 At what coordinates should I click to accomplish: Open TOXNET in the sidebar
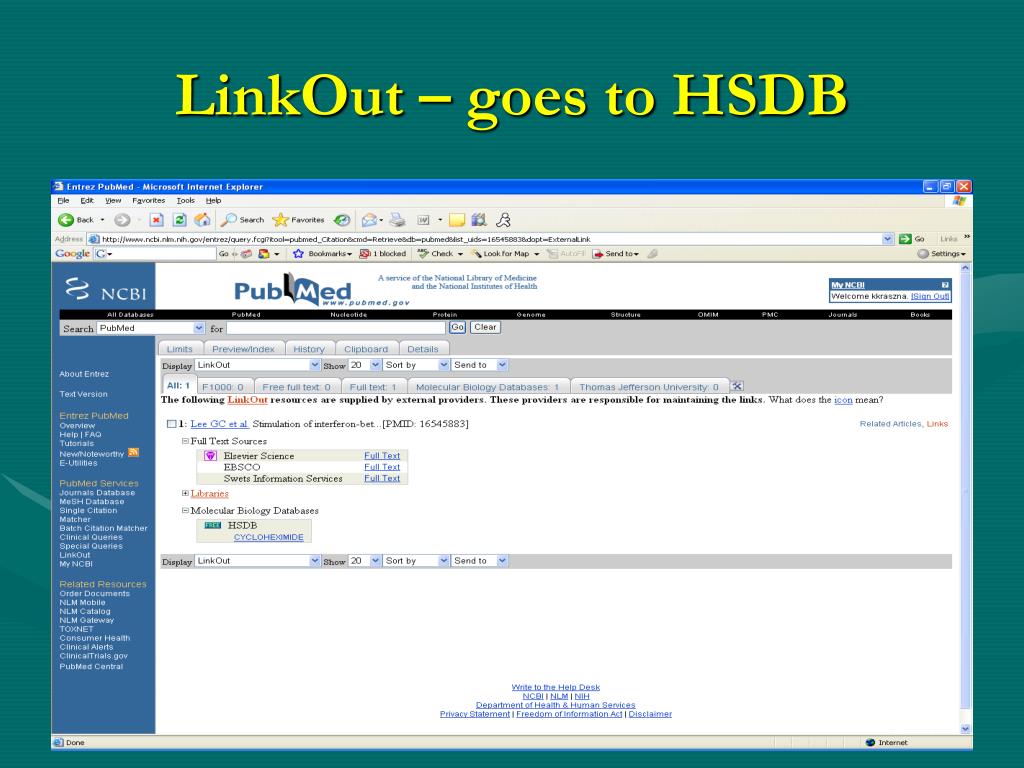(76, 629)
